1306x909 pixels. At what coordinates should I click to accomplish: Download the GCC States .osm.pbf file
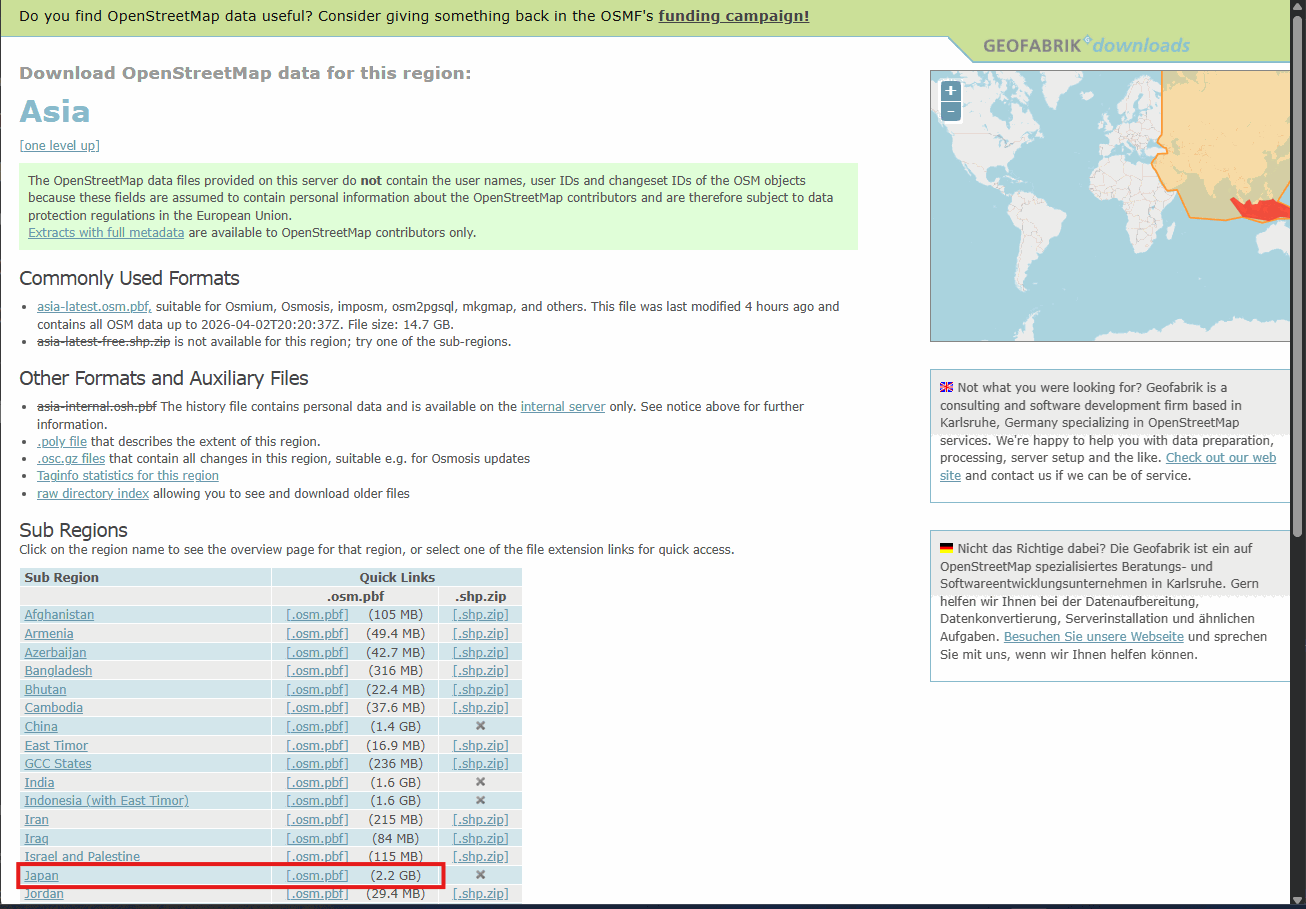pos(317,764)
